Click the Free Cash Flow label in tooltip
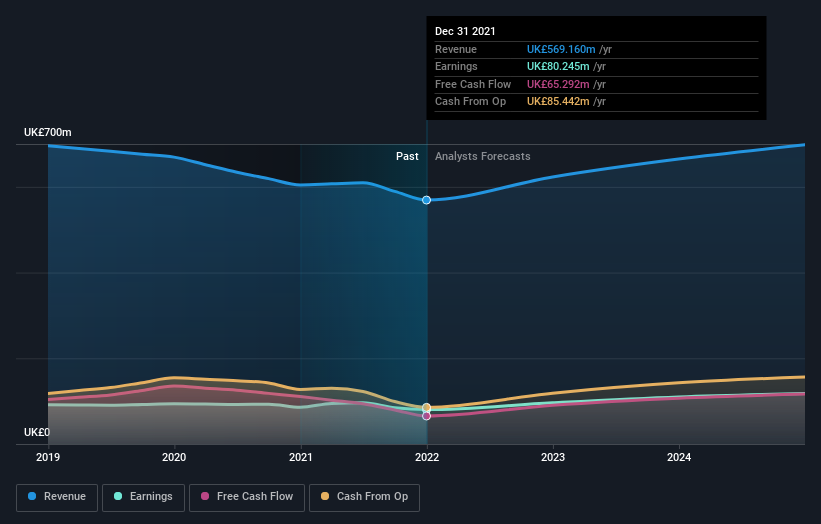Image resolution: width=821 pixels, height=524 pixels. [473, 84]
